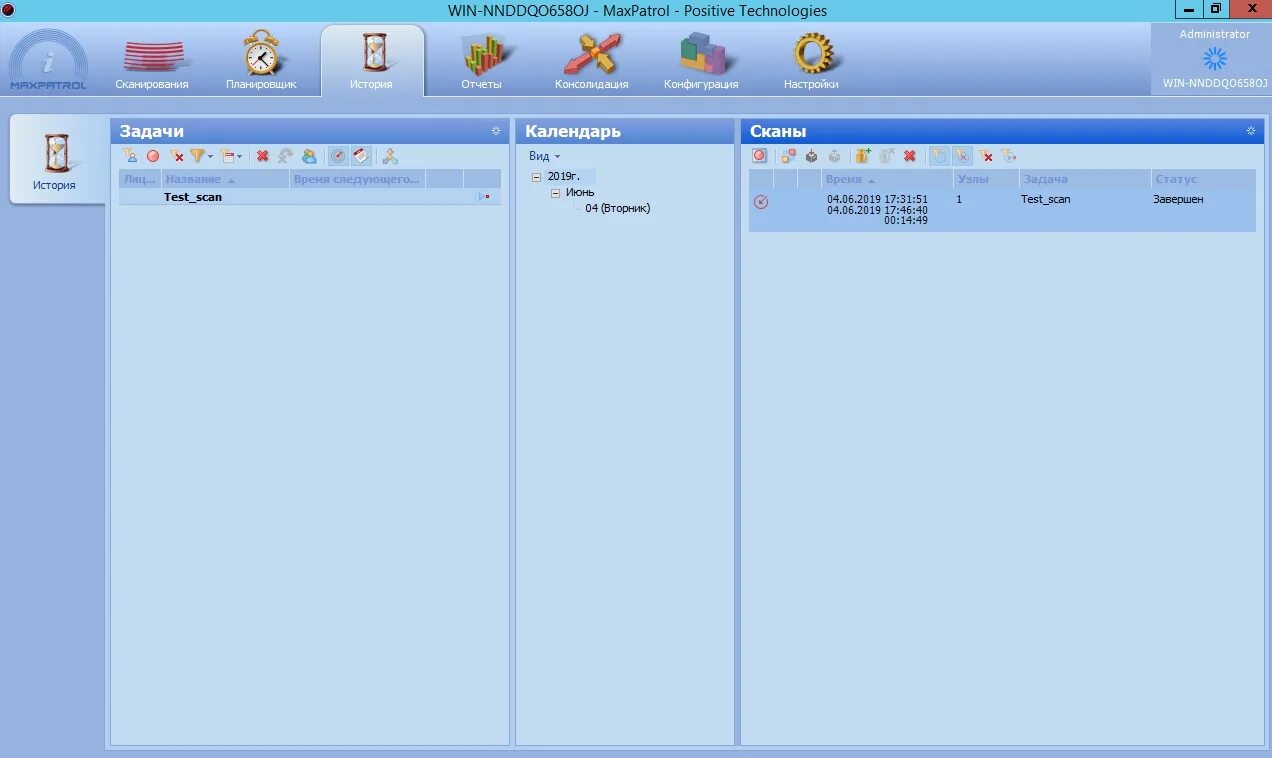The width and height of the screenshot is (1272, 758).
Task: Clear the filter in the Задачи toolbar
Action: coord(176,156)
